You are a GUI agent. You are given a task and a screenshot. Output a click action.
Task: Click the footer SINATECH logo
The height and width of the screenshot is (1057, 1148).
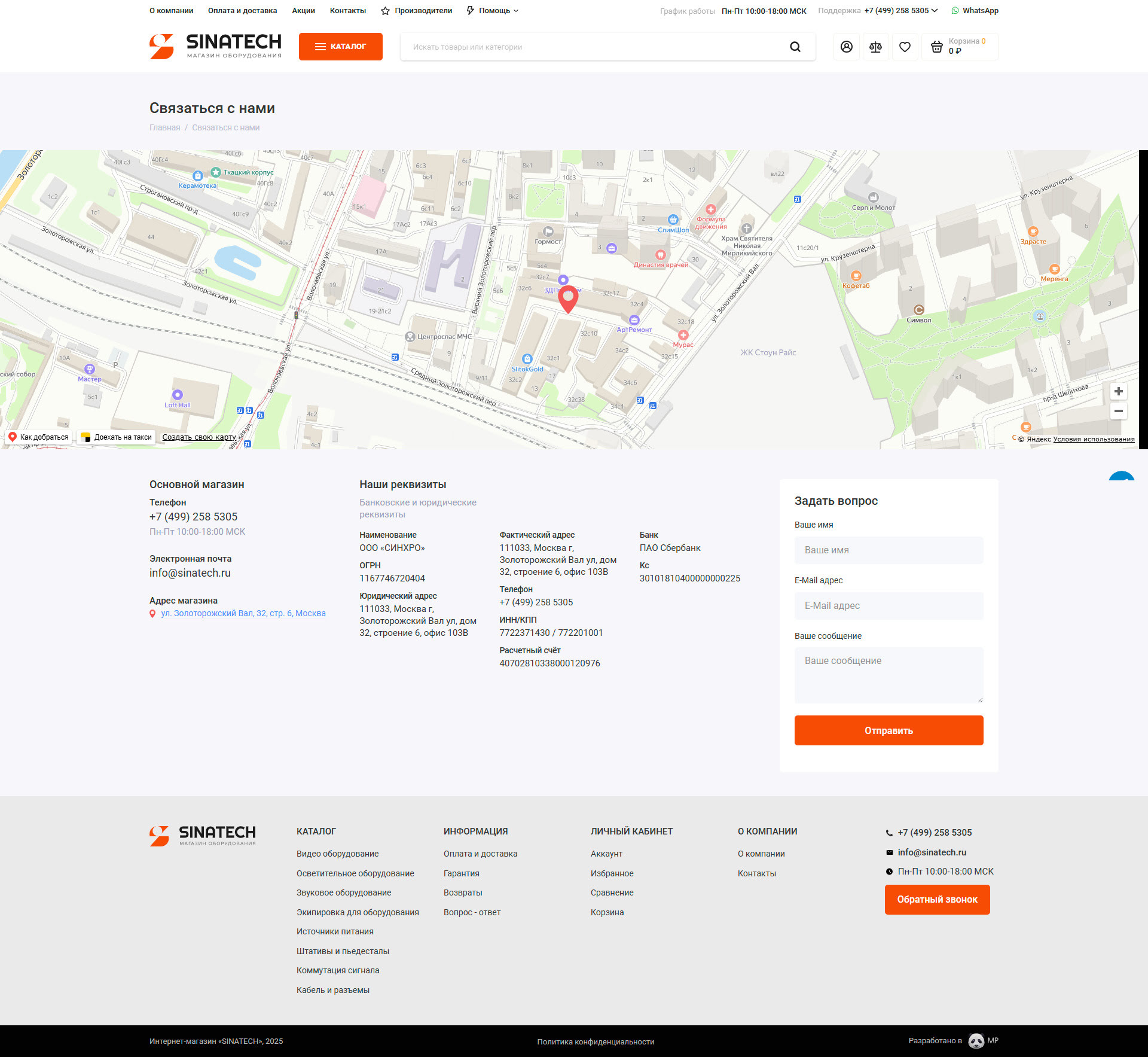[203, 836]
